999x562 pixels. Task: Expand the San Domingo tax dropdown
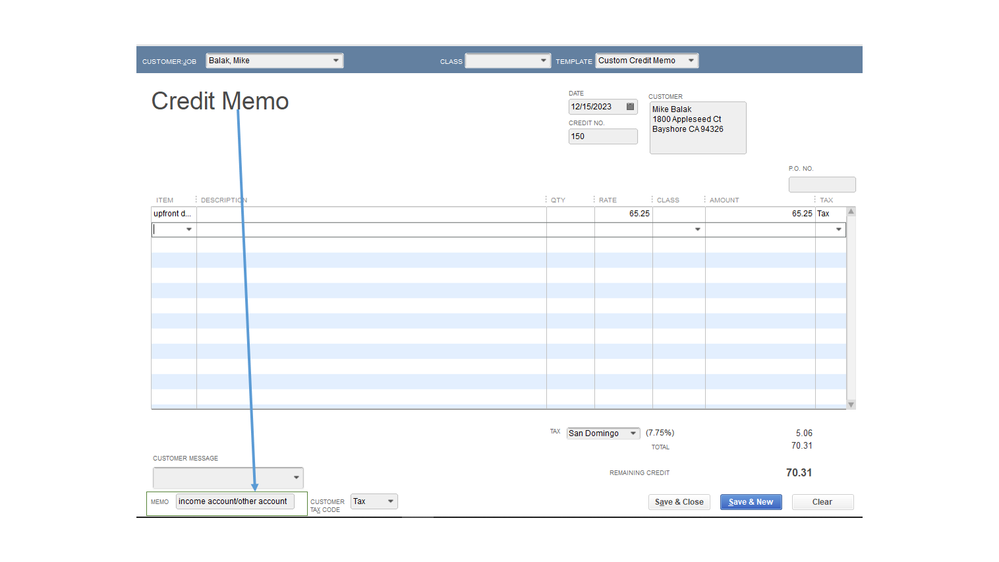pos(633,433)
